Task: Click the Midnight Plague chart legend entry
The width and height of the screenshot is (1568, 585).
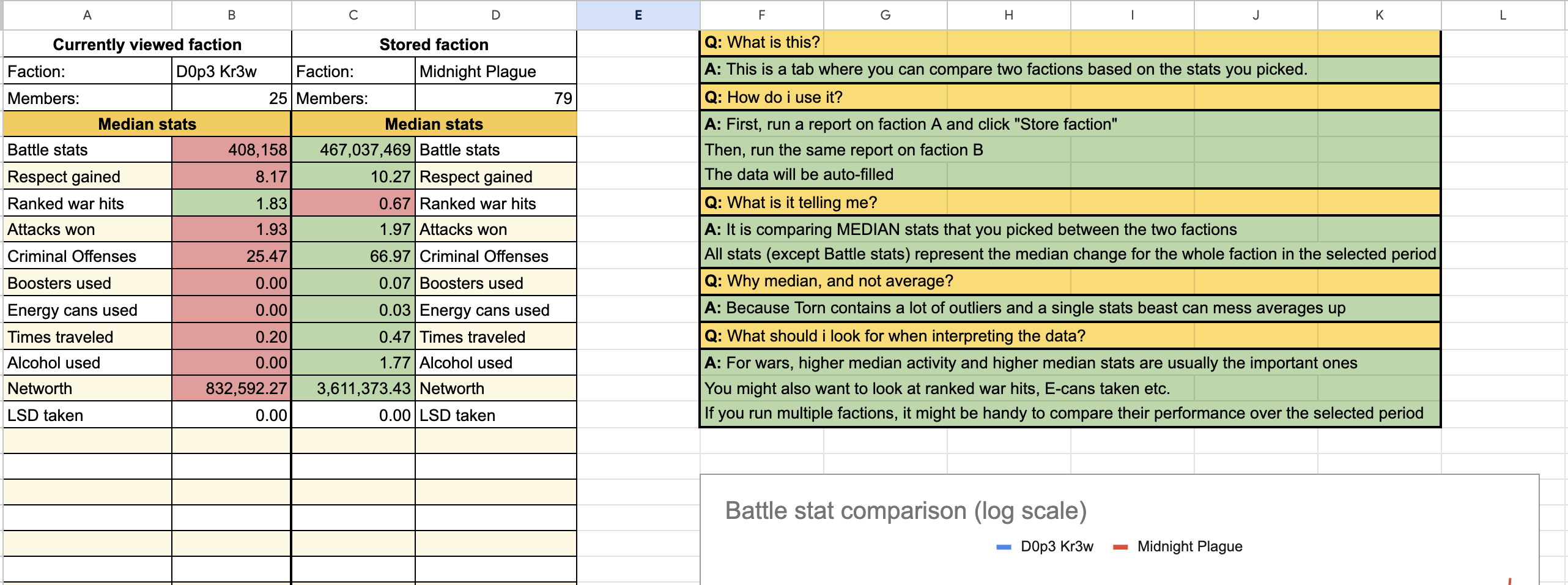Action: click(x=1189, y=546)
